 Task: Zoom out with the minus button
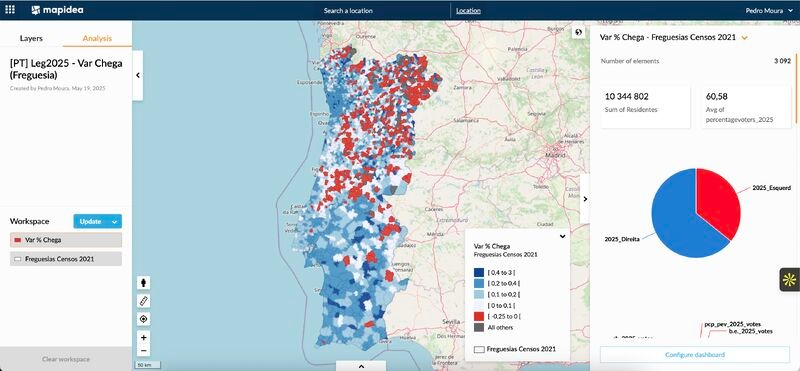(x=143, y=351)
